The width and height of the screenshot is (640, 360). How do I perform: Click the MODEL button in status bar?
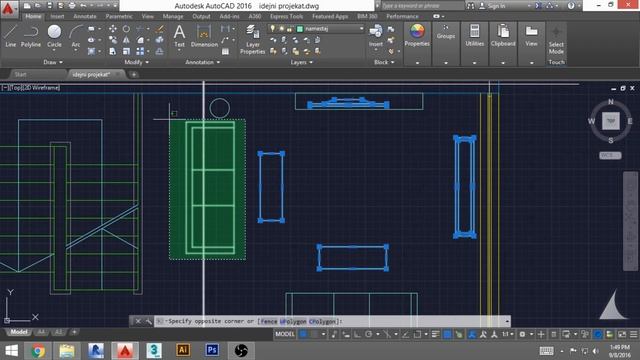pos(284,334)
